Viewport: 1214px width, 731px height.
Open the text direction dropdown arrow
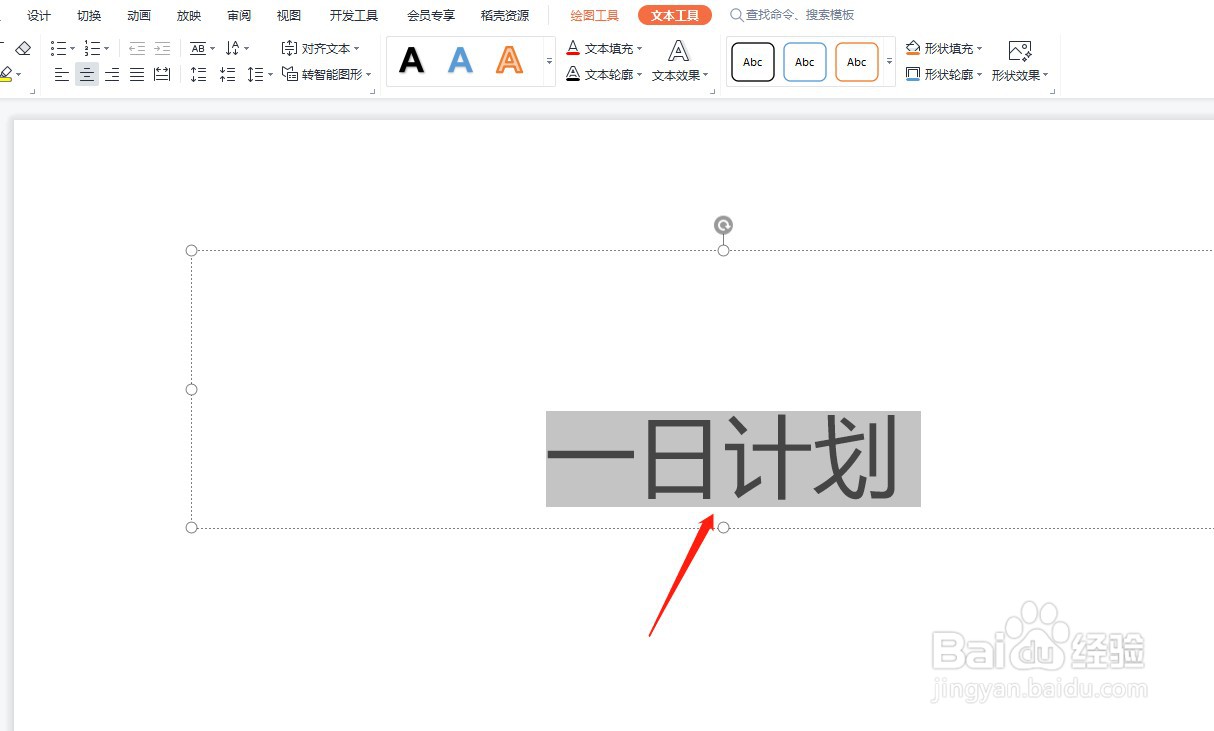point(213,48)
